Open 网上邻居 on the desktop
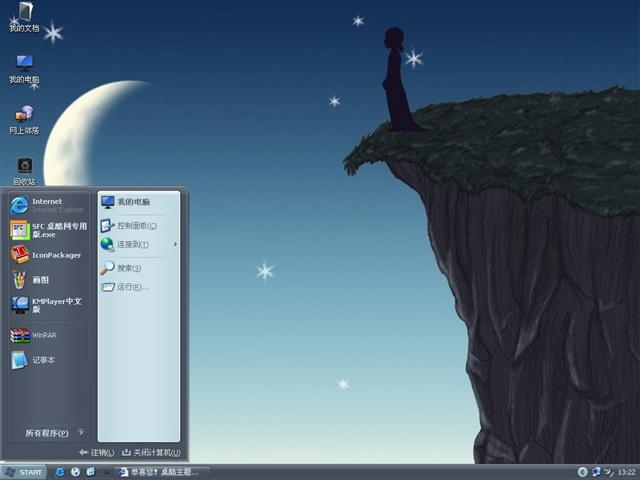Image resolution: width=640 pixels, height=480 pixels. [x=24, y=118]
